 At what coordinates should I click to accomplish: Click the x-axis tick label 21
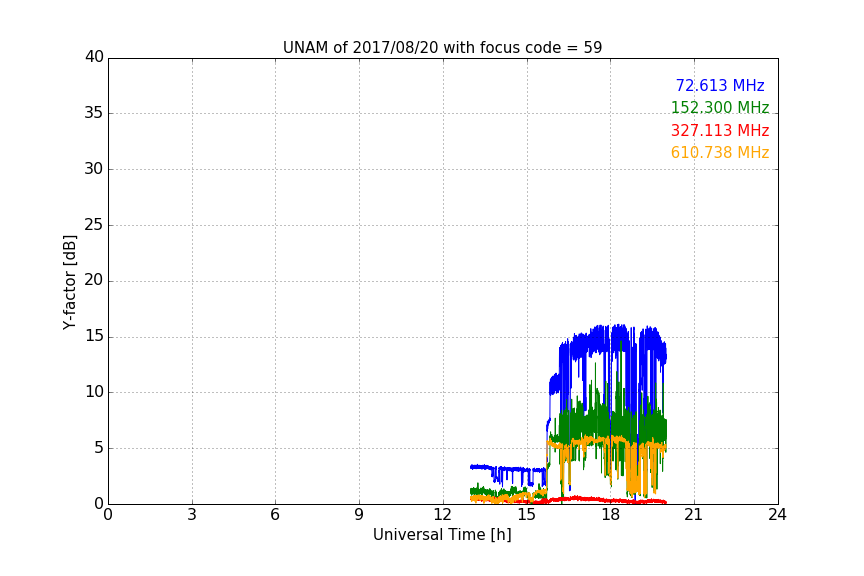tap(694, 515)
